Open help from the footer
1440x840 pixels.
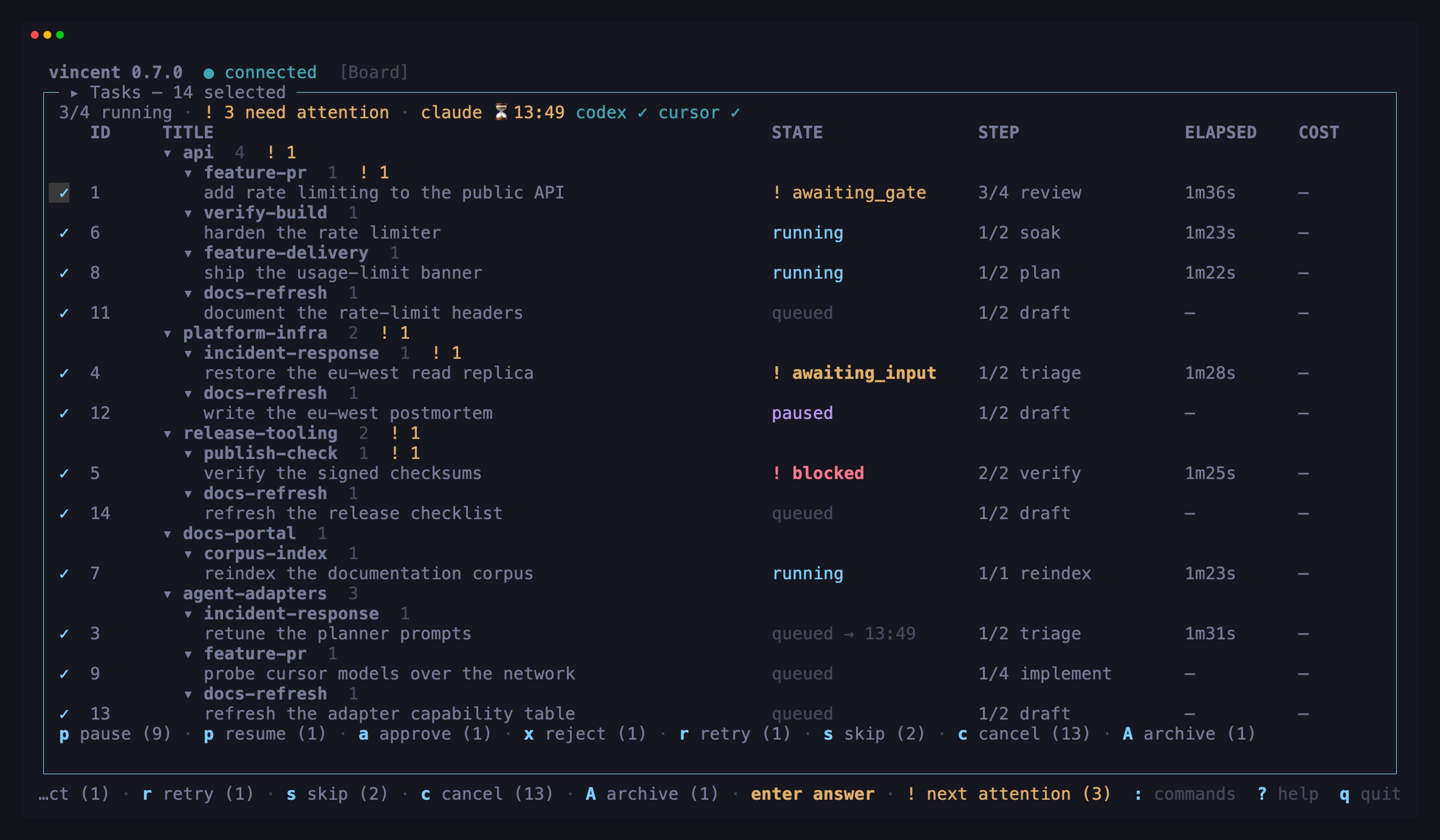click(x=1288, y=794)
